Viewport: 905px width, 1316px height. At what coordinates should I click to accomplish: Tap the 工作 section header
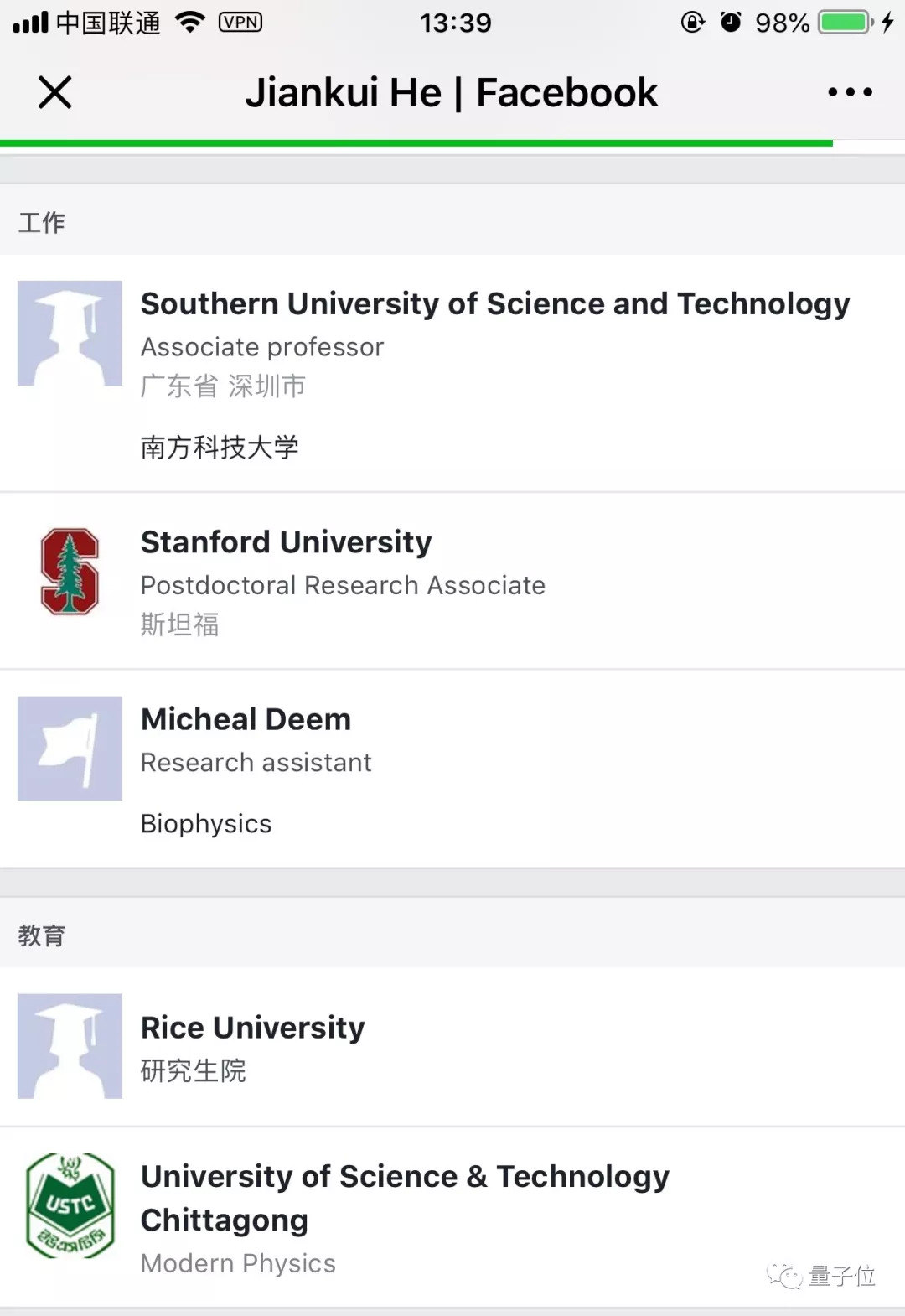click(42, 222)
